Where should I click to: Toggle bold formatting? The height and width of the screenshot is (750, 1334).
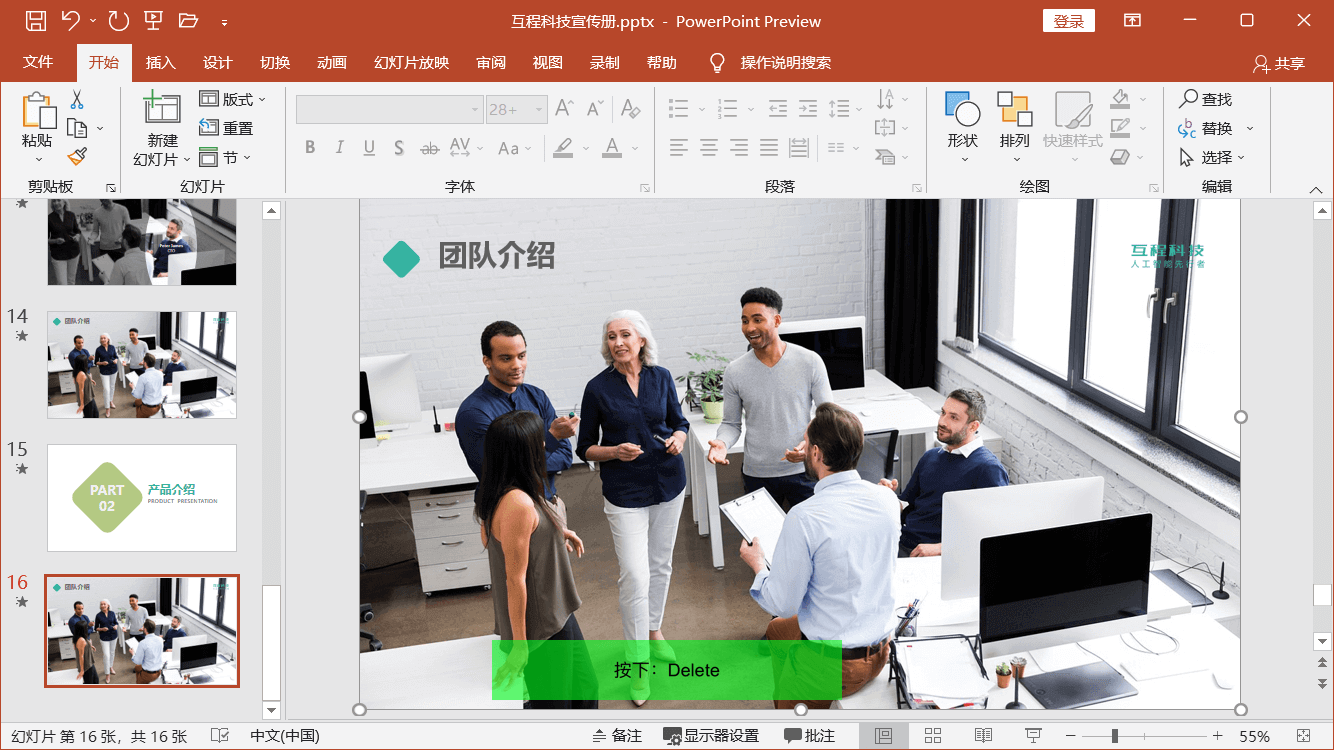pyautogui.click(x=310, y=148)
